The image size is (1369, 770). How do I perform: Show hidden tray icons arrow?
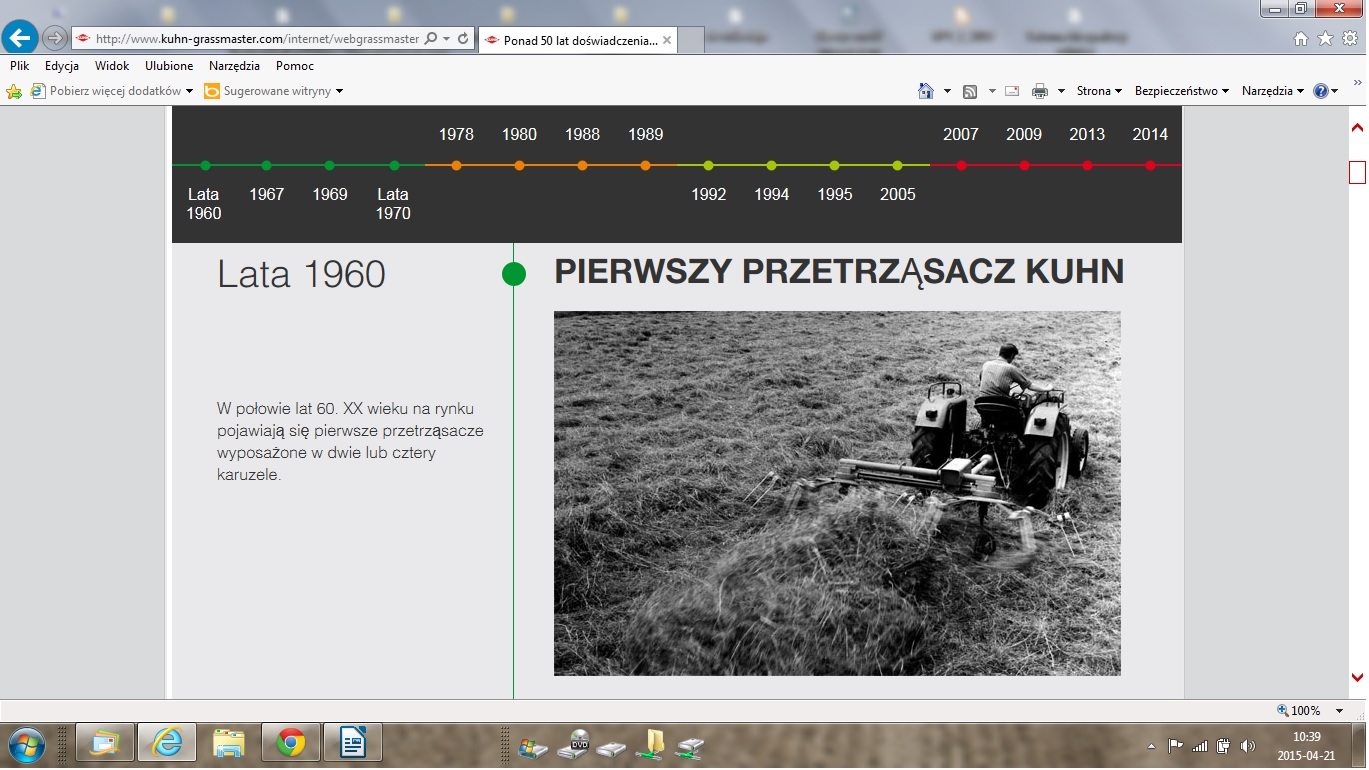pyautogui.click(x=1151, y=746)
